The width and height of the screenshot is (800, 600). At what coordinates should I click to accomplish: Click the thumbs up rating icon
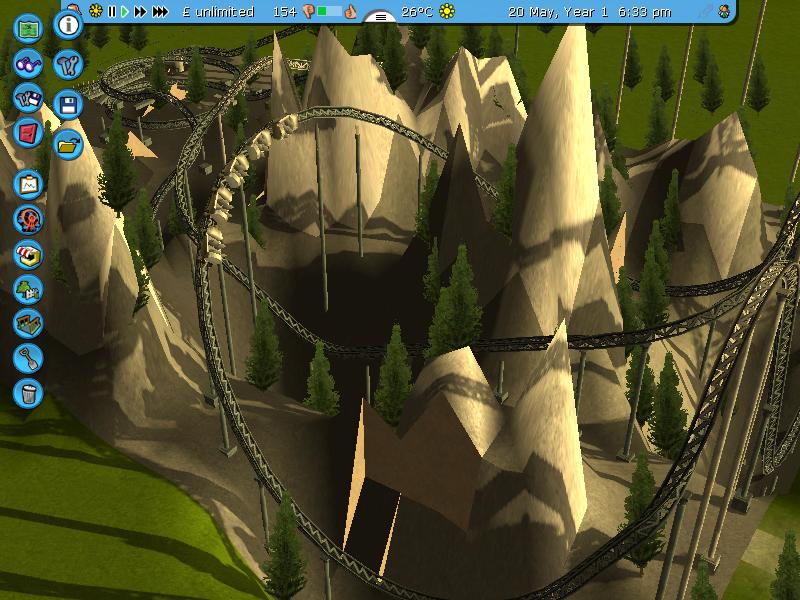(x=350, y=11)
